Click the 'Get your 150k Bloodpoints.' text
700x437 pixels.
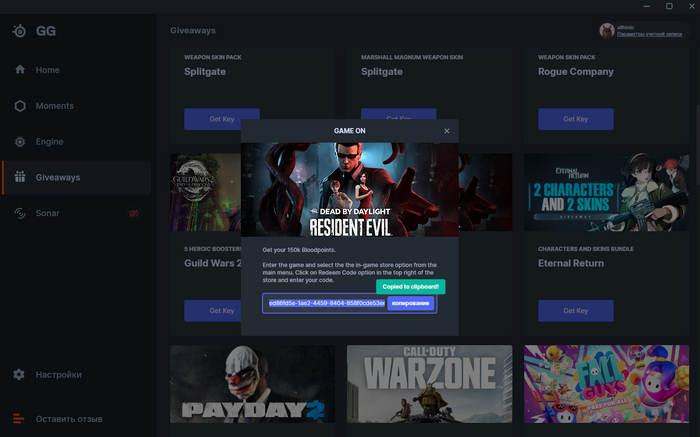(x=299, y=250)
